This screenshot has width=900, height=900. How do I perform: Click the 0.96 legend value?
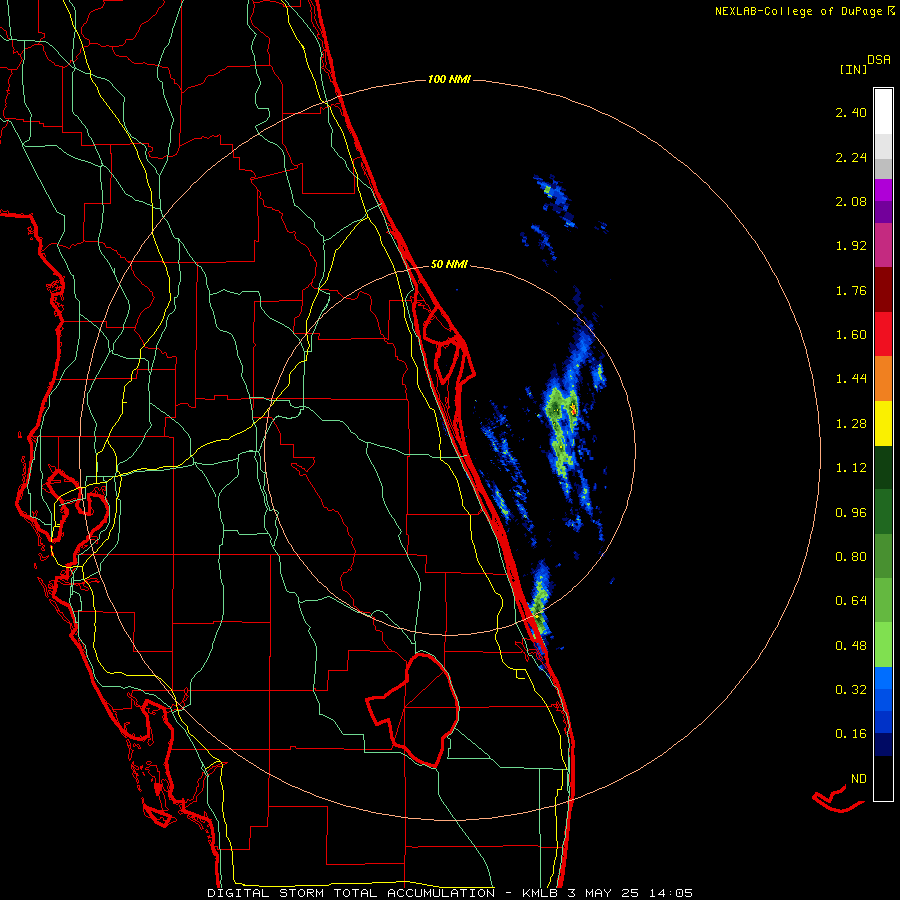(x=851, y=513)
